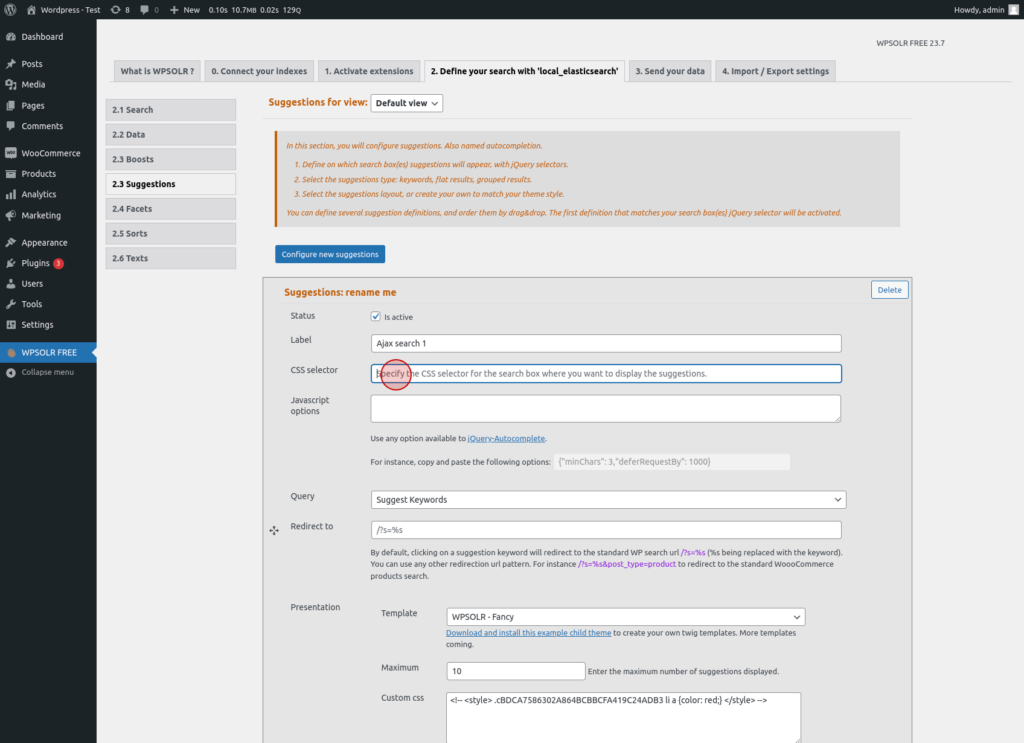The width and height of the screenshot is (1024, 743).
Task: Open the 2.3 Boosts section
Action: coord(170,159)
